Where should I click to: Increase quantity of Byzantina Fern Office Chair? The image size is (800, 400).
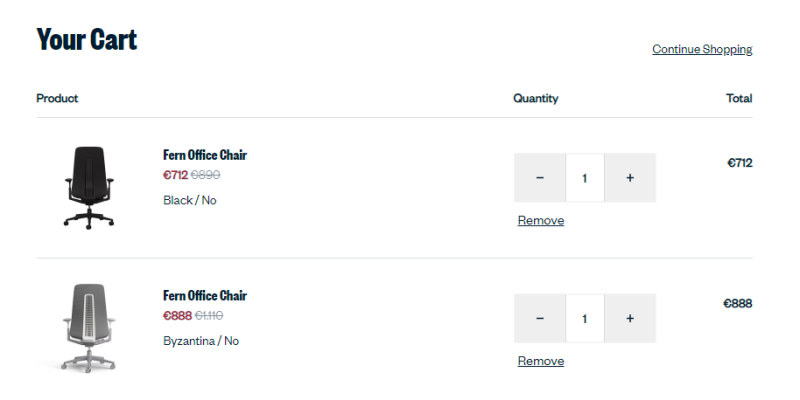click(x=630, y=318)
